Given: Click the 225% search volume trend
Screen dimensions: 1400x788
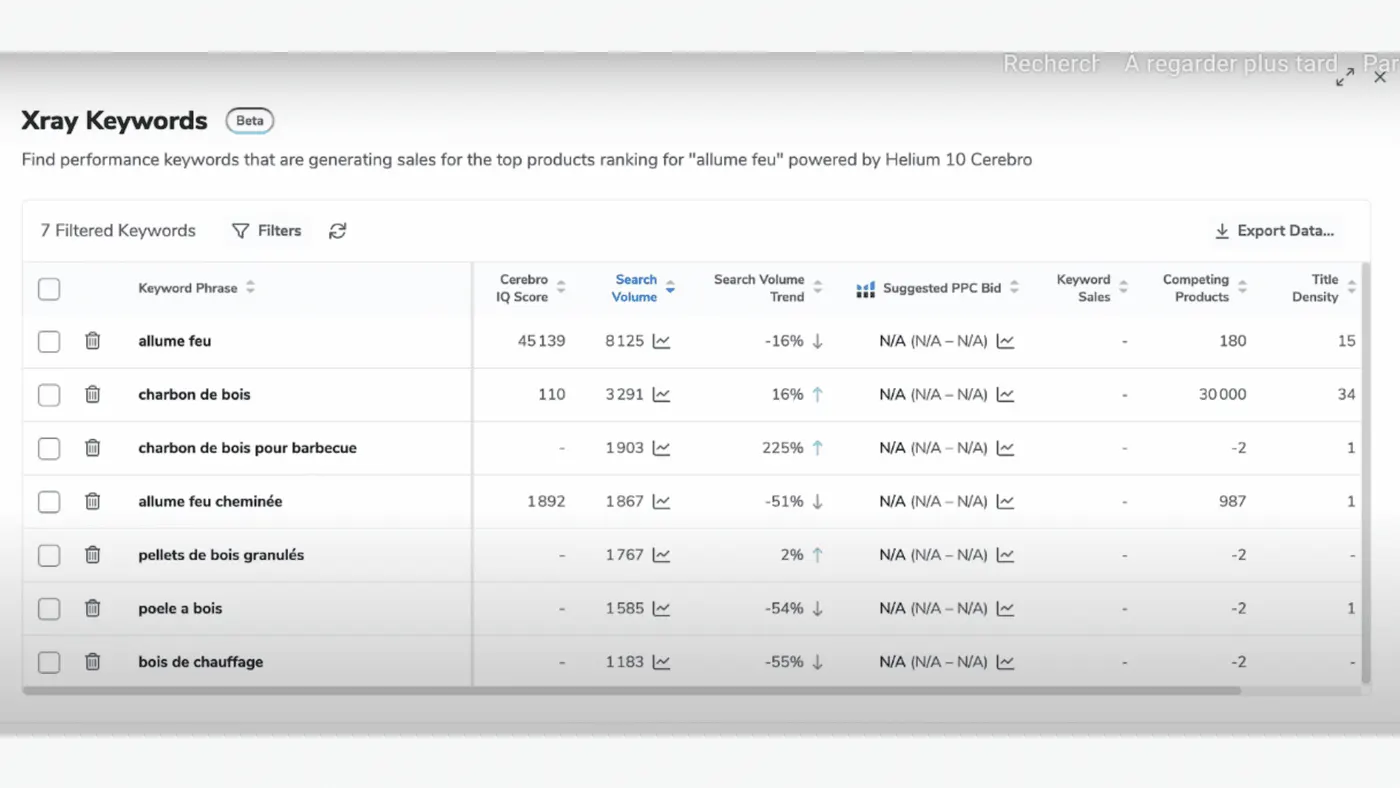Looking at the screenshot, I should [782, 448].
